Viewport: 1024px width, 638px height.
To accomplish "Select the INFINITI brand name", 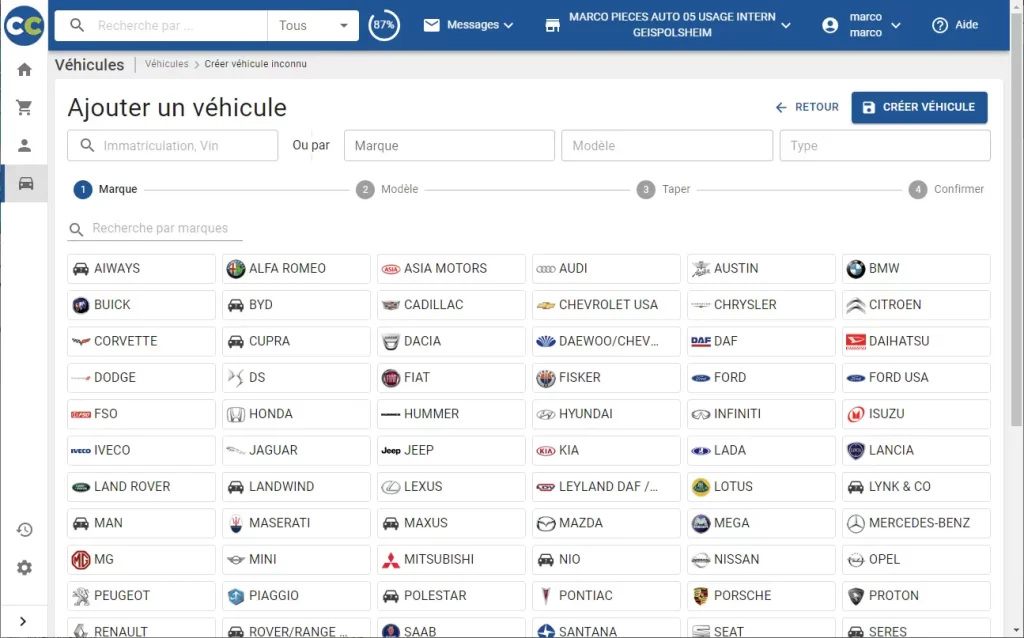I will tap(737, 414).
